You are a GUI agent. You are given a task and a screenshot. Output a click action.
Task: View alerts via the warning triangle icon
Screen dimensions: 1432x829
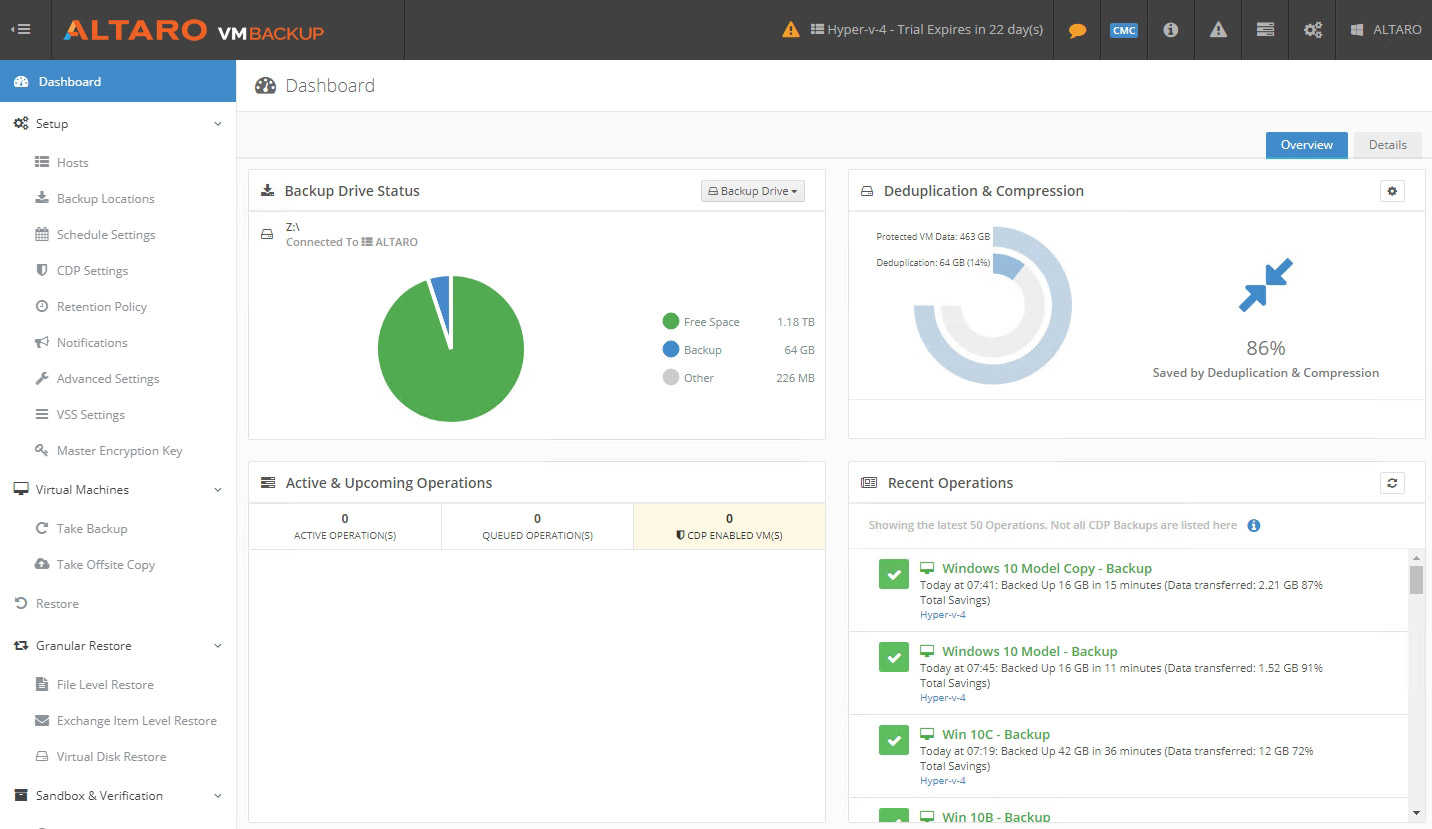click(1217, 30)
